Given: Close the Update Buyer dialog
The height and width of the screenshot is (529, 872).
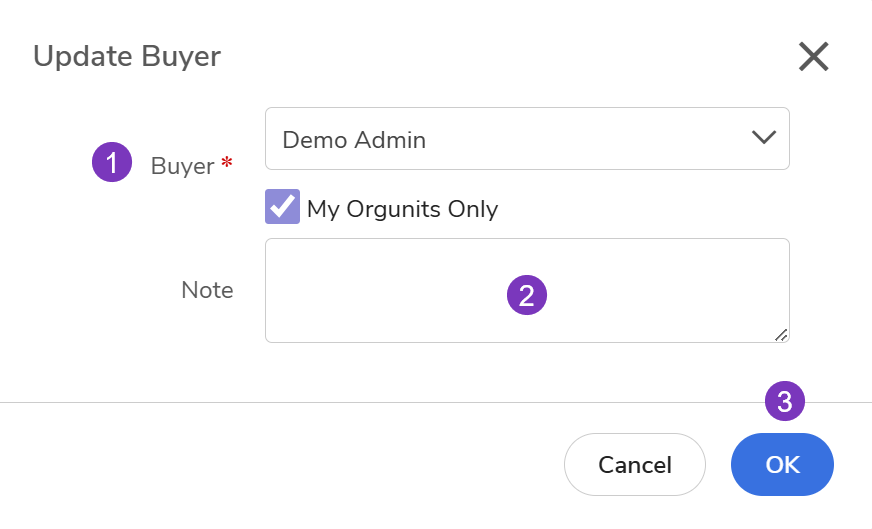Looking at the screenshot, I should click(814, 57).
